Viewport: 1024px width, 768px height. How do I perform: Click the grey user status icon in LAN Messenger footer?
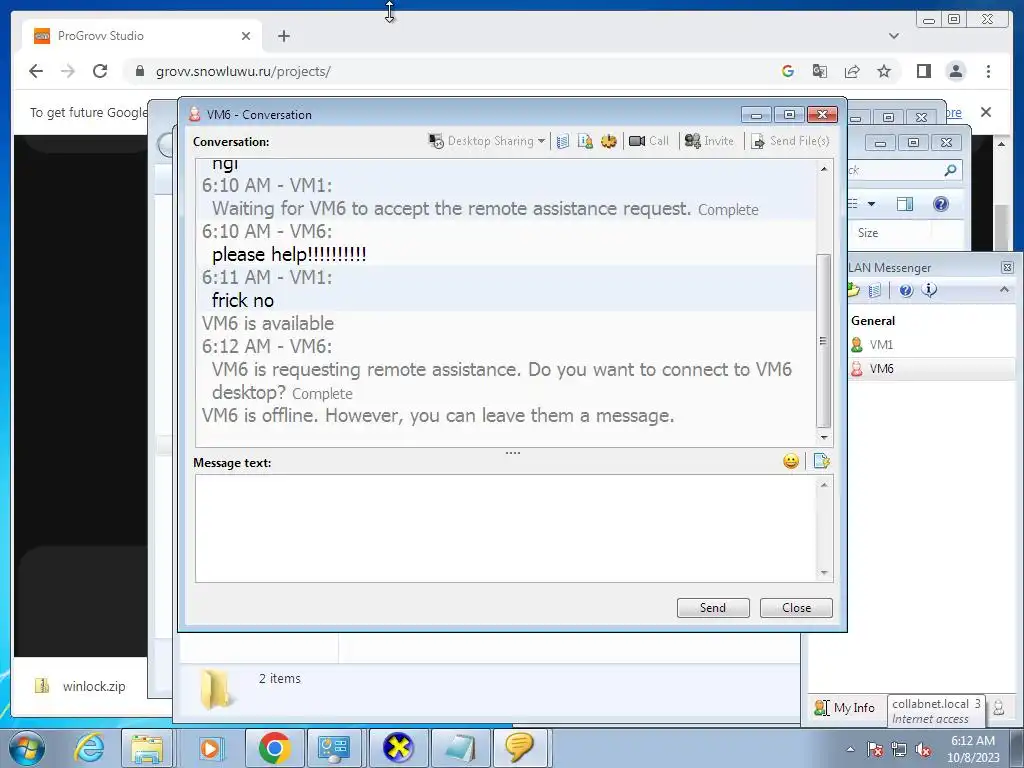pyautogui.click(x=999, y=708)
